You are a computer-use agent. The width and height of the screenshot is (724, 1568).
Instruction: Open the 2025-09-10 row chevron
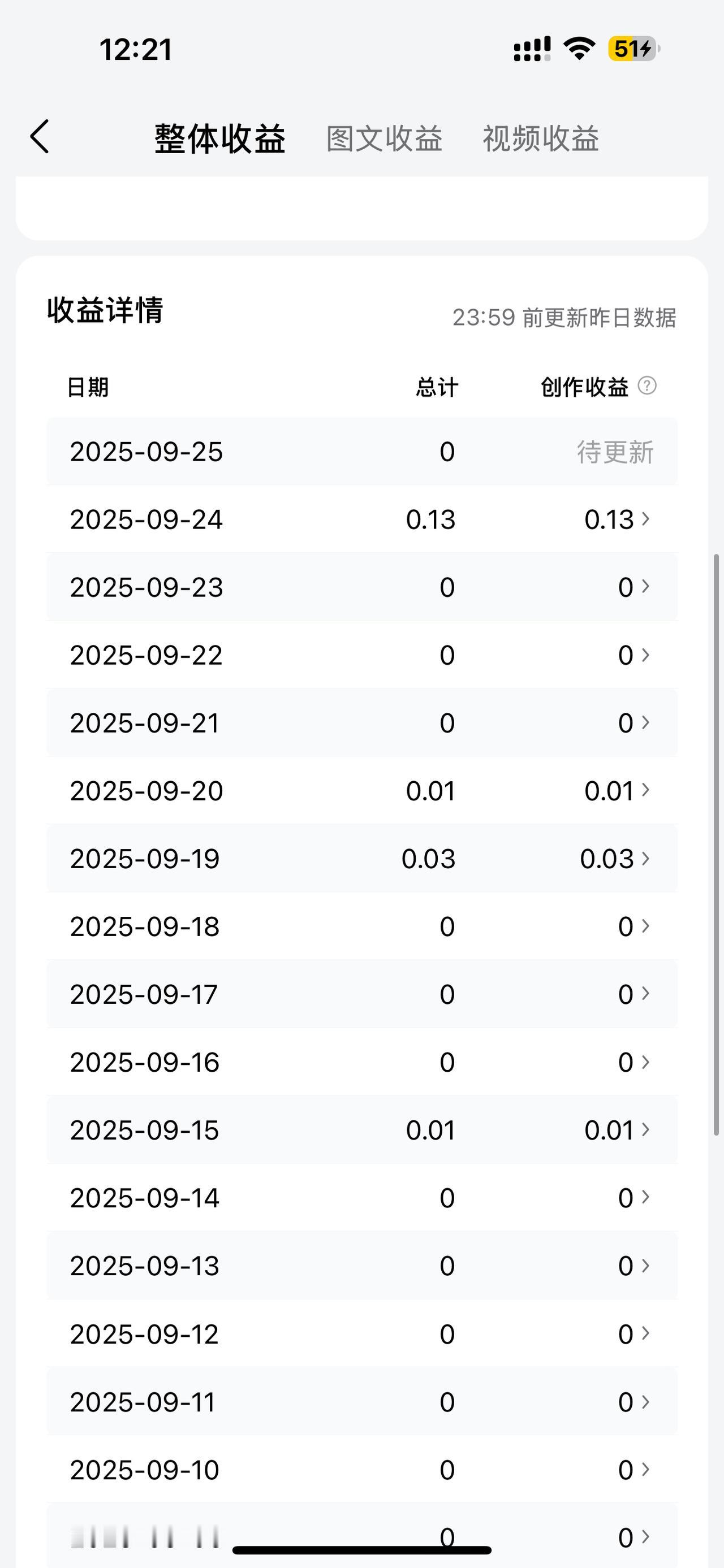click(645, 1470)
